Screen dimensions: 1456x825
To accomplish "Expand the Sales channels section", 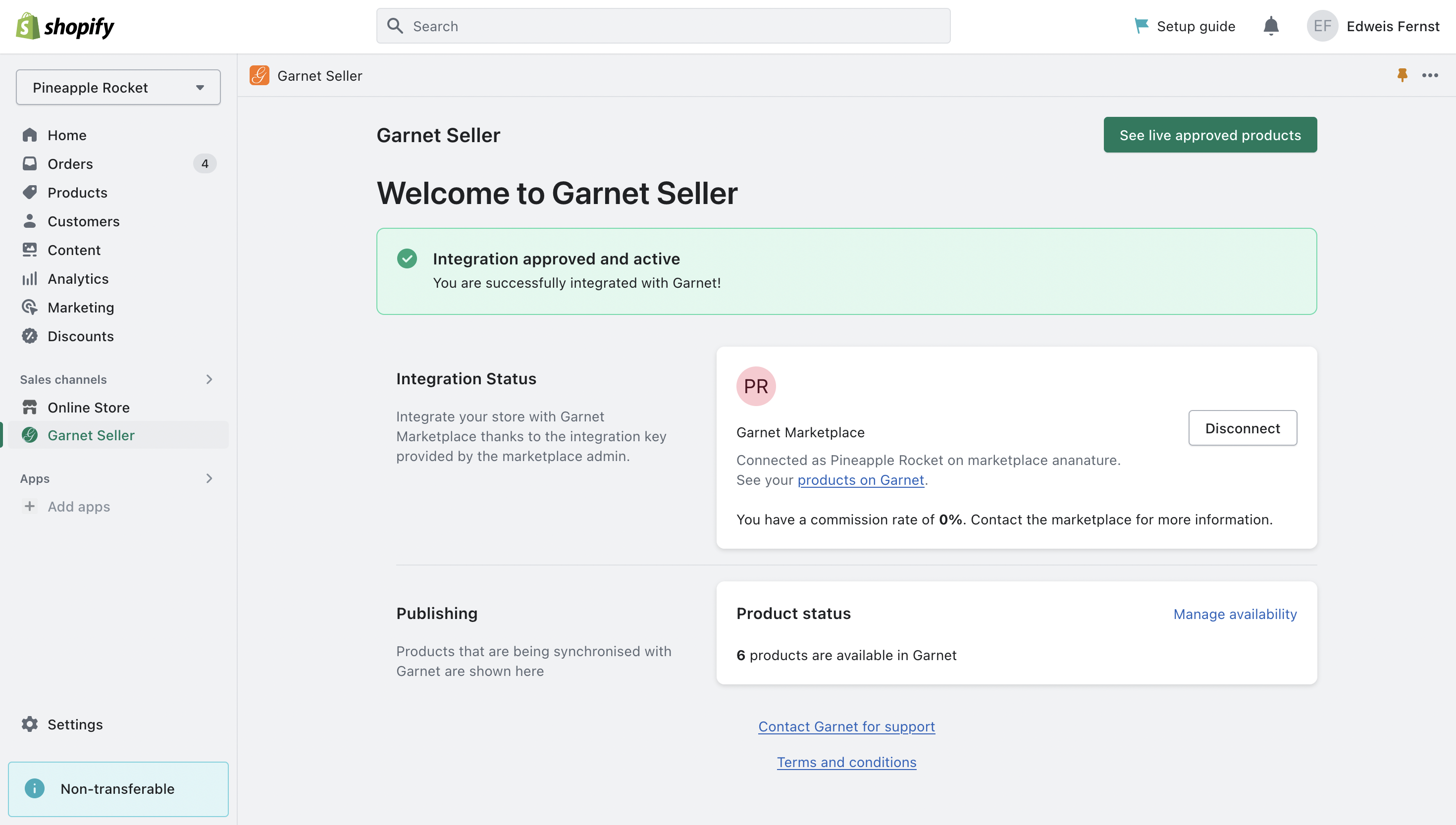I will click(x=209, y=379).
